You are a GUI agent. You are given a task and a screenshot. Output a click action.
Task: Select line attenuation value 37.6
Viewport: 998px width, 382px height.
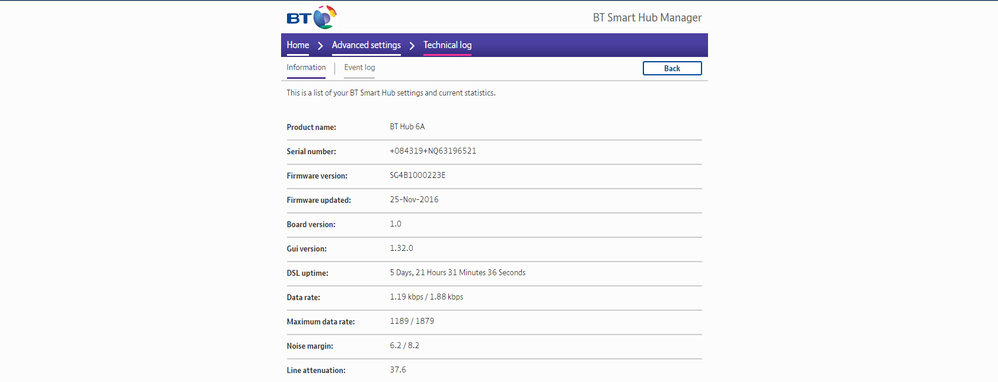pyautogui.click(x=398, y=369)
